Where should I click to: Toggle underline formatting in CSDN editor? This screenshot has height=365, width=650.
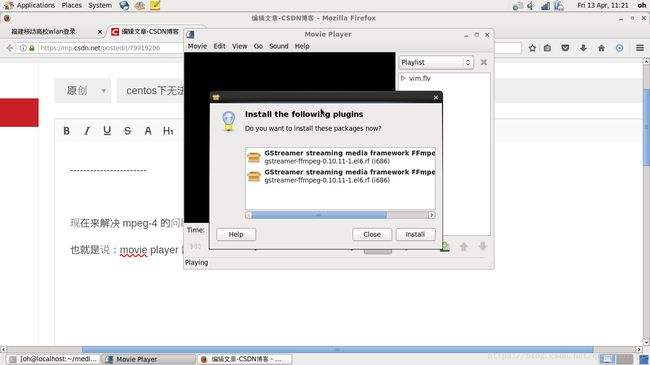107,131
